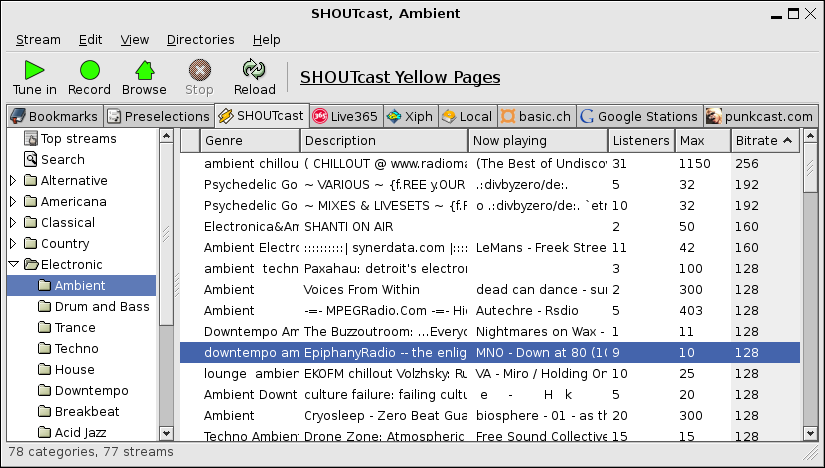Select the punkcast.com tab
This screenshot has width=825, height=468.
tap(762, 116)
